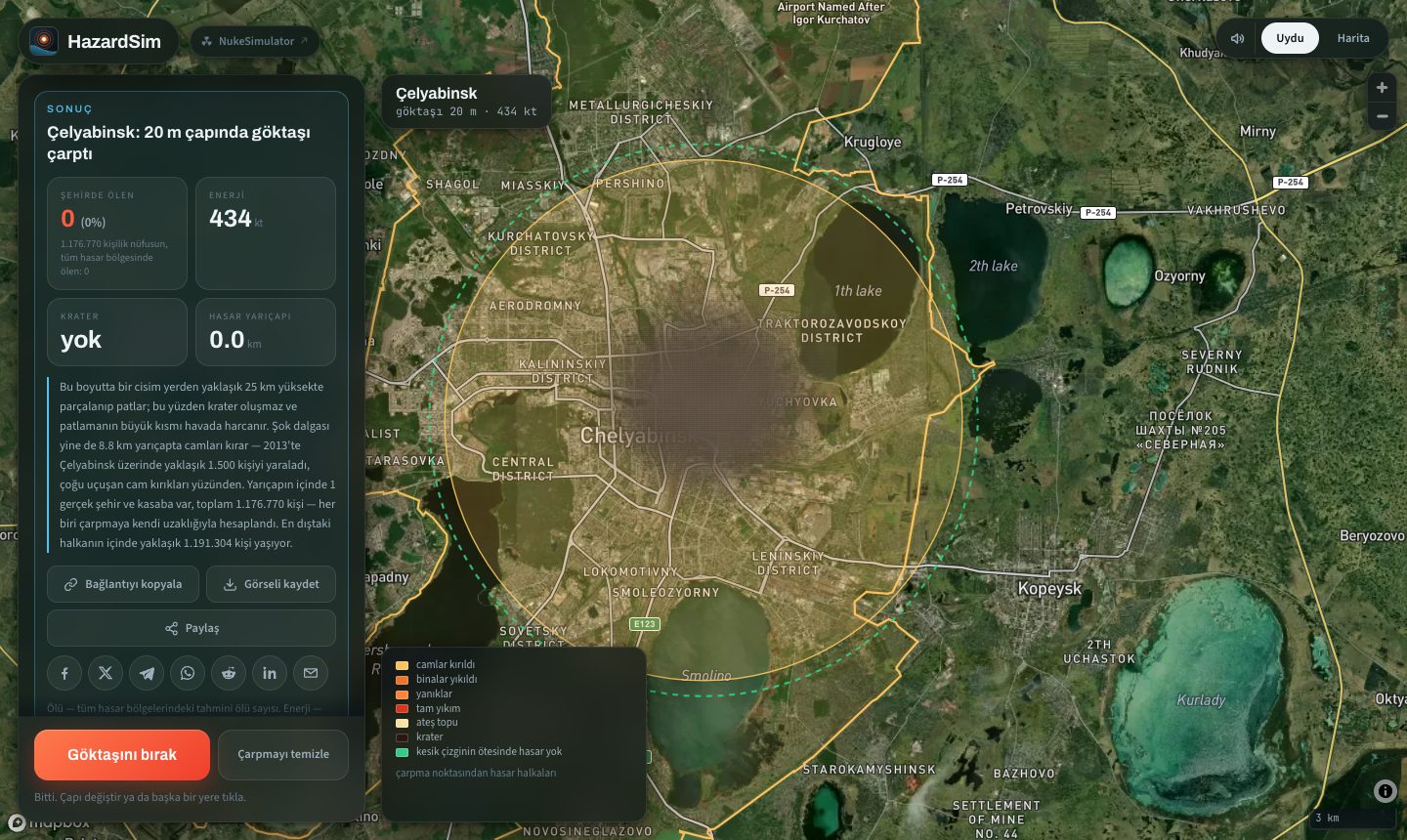Save image with Görseli kaydet
The height and width of the screenshot is (840, 1407).
tap(272, 584)
